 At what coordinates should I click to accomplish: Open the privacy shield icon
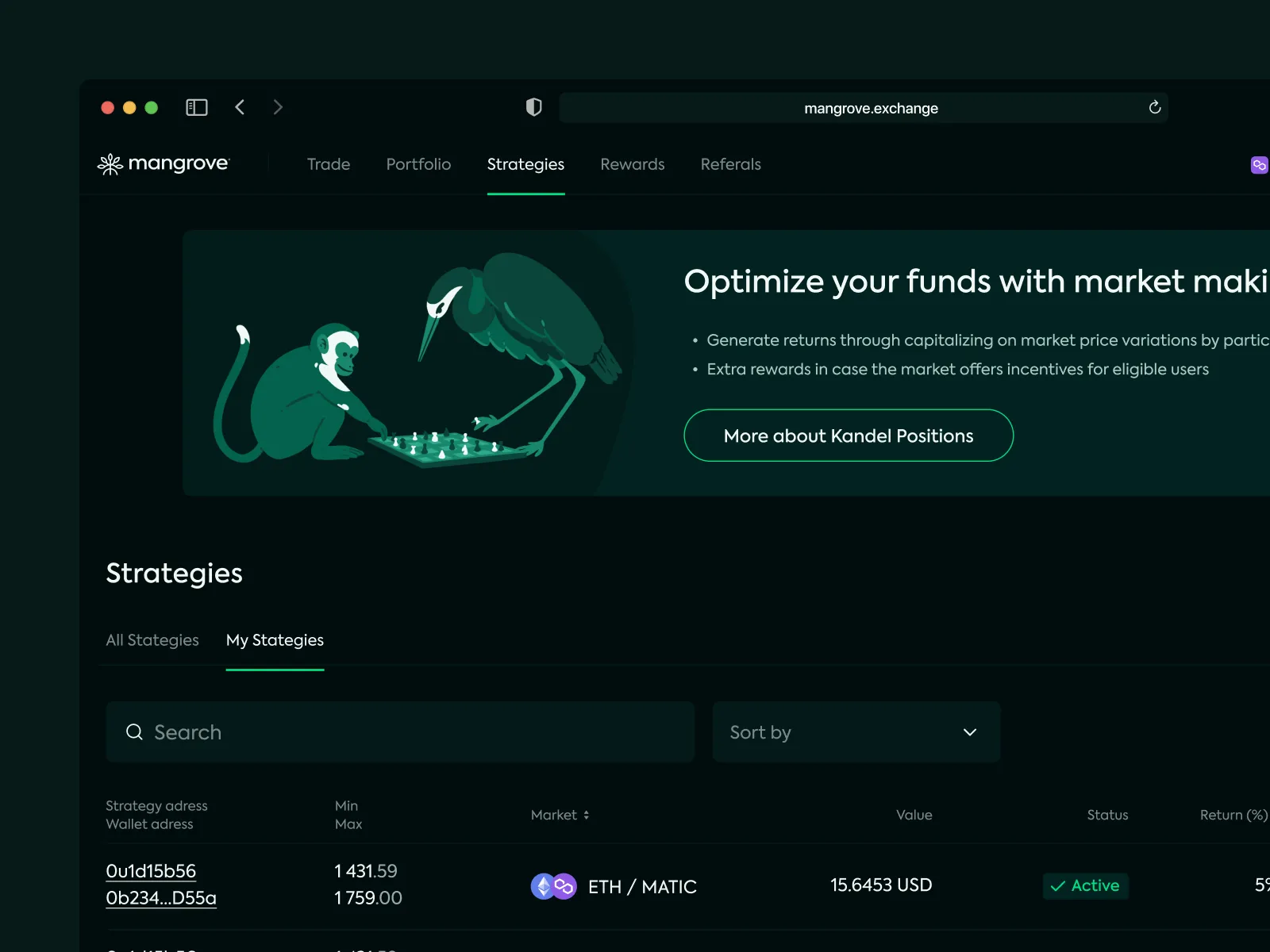coord(534,107)
